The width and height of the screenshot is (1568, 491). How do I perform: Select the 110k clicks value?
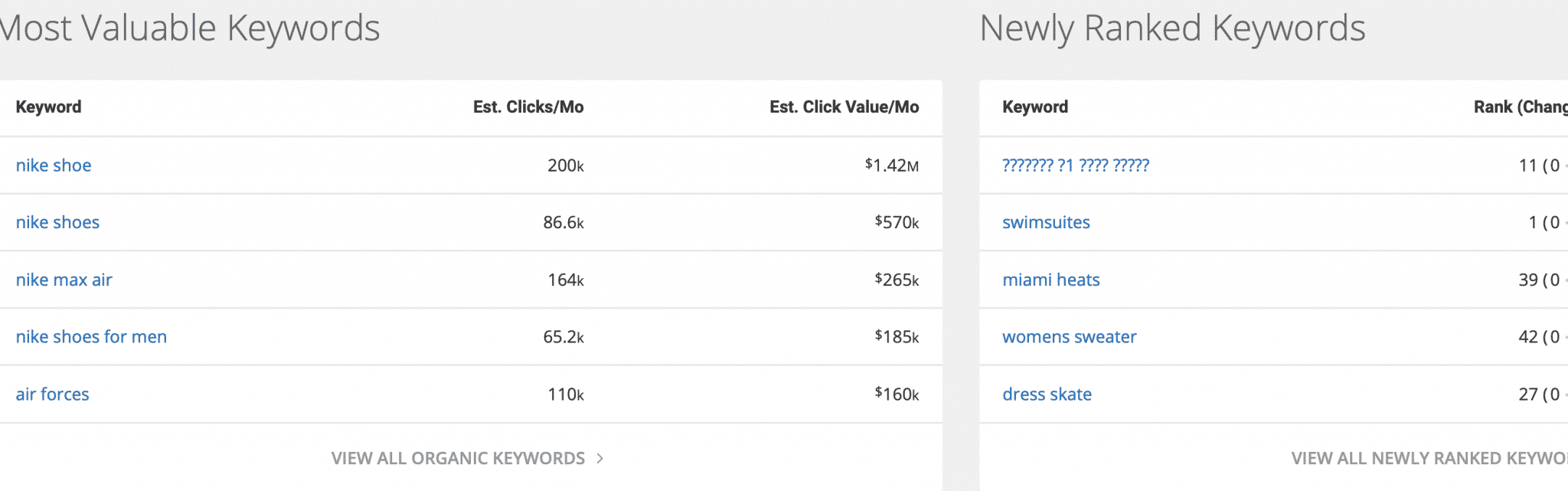point(566,394)
